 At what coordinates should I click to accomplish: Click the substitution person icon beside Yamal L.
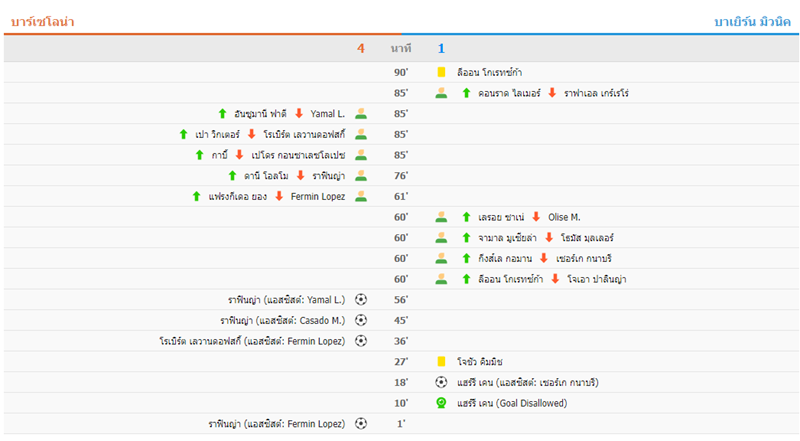pos(361,113)
